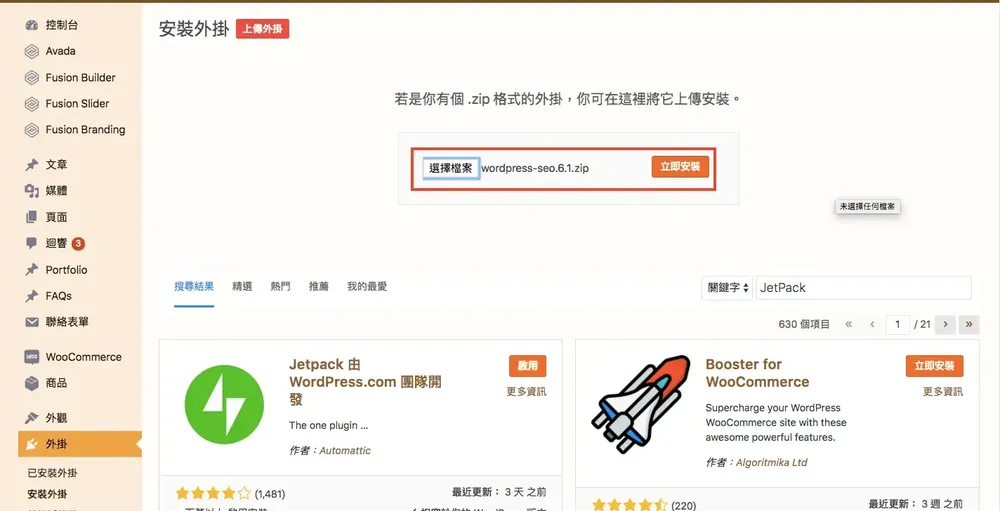
Task: Click the 文章 pin icon
Action: (31, 165)
